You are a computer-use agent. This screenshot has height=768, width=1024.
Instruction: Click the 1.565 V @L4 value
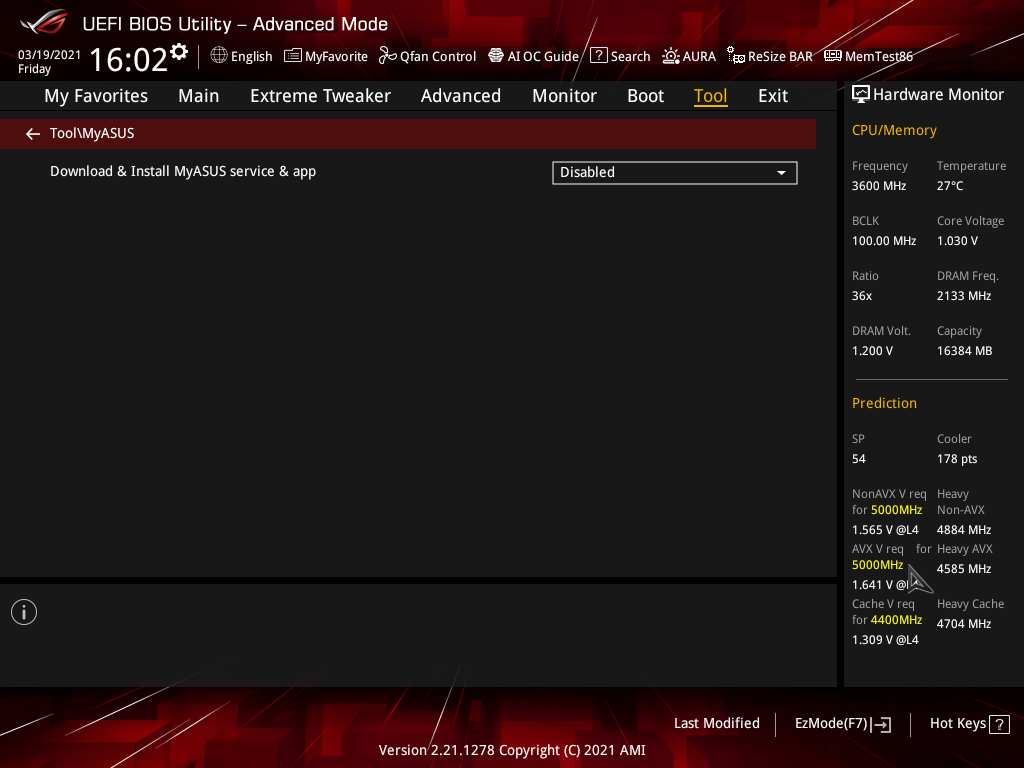pyautogui.click(x=885, y=530)
